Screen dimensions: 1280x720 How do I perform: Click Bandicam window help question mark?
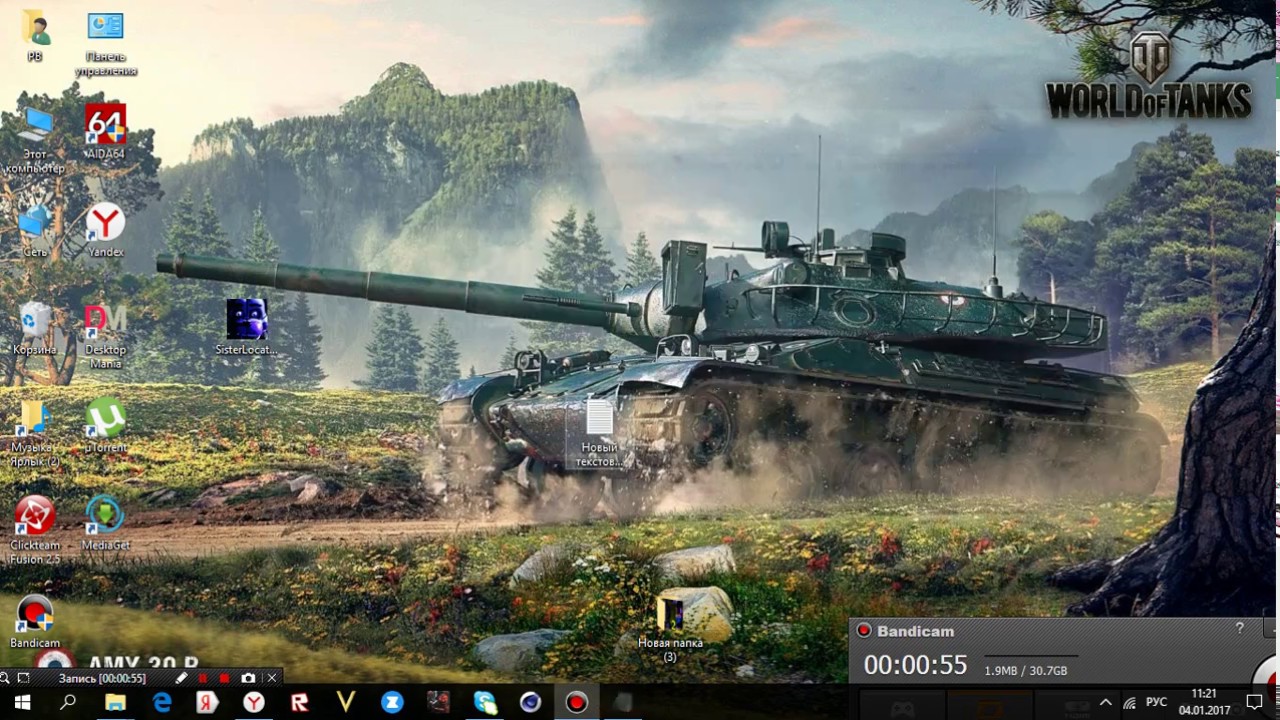pyautogui.click(x=1240, y=628)
